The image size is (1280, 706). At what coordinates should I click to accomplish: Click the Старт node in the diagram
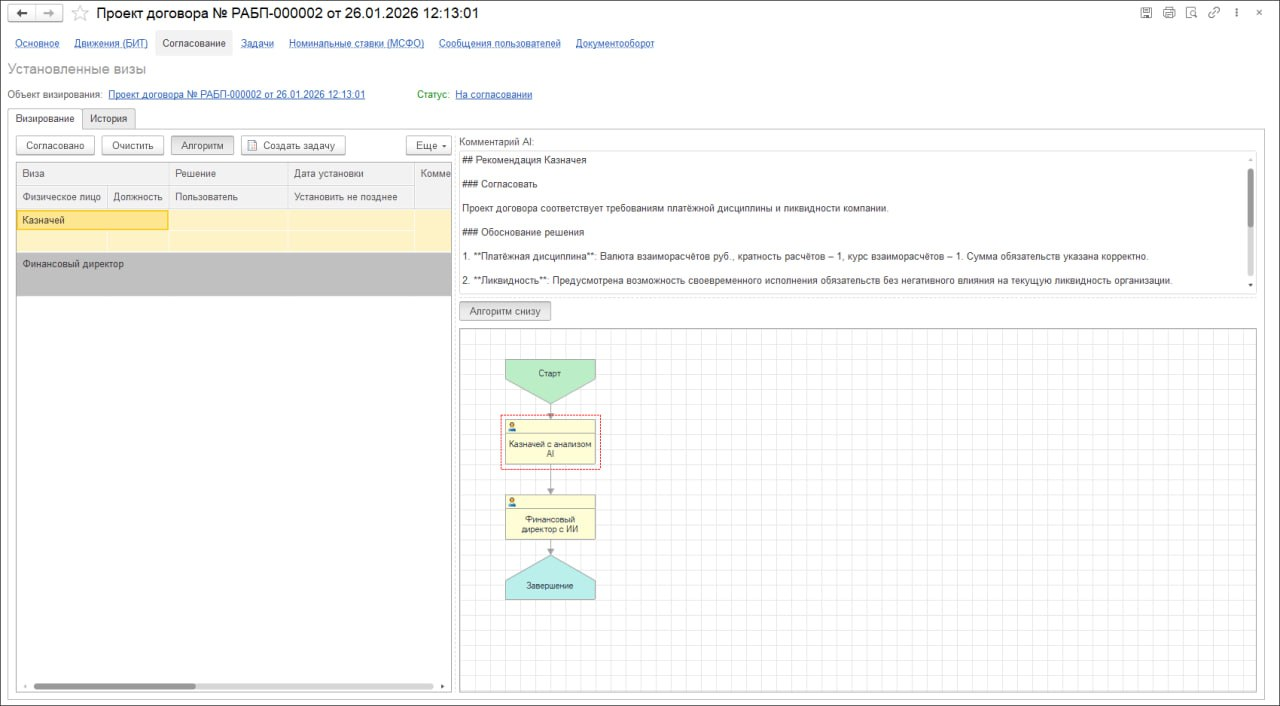(550, 382)
